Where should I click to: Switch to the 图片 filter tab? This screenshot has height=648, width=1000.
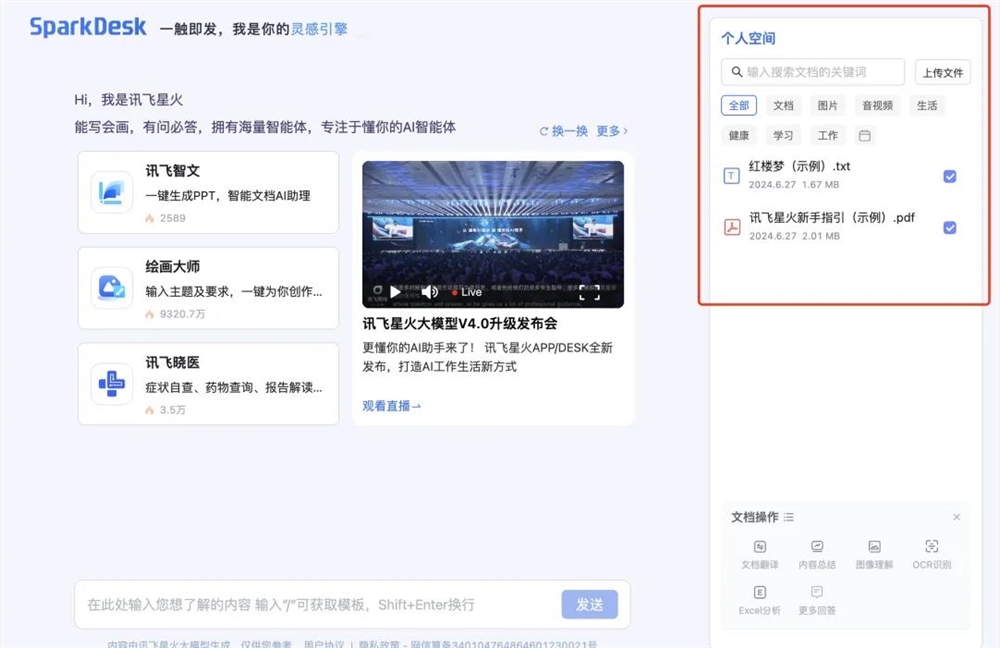830,105
